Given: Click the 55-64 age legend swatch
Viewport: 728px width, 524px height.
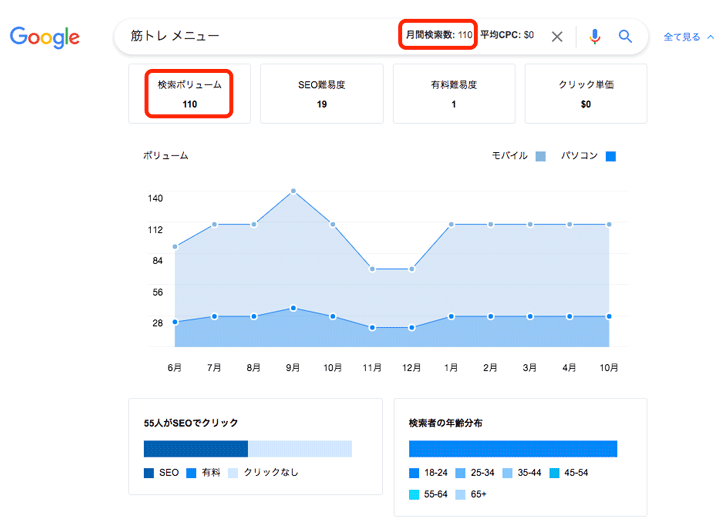Looking at the screenshot, I should point(414,495).
